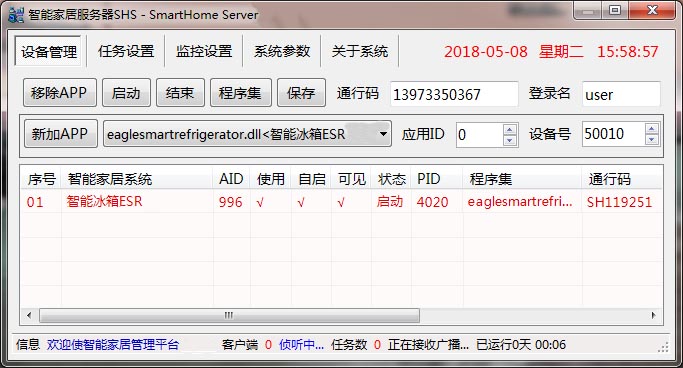
Task: Click the horizontal scrollbar right arrow
Action: point(653,315)
